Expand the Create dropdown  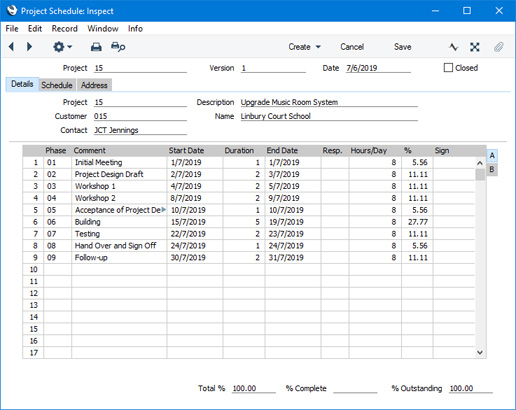[x=304, y=47]
